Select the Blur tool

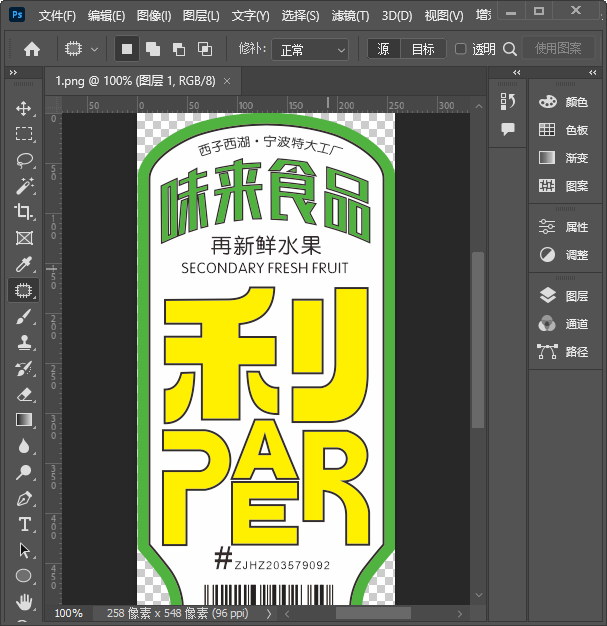[x=24, y=446]
